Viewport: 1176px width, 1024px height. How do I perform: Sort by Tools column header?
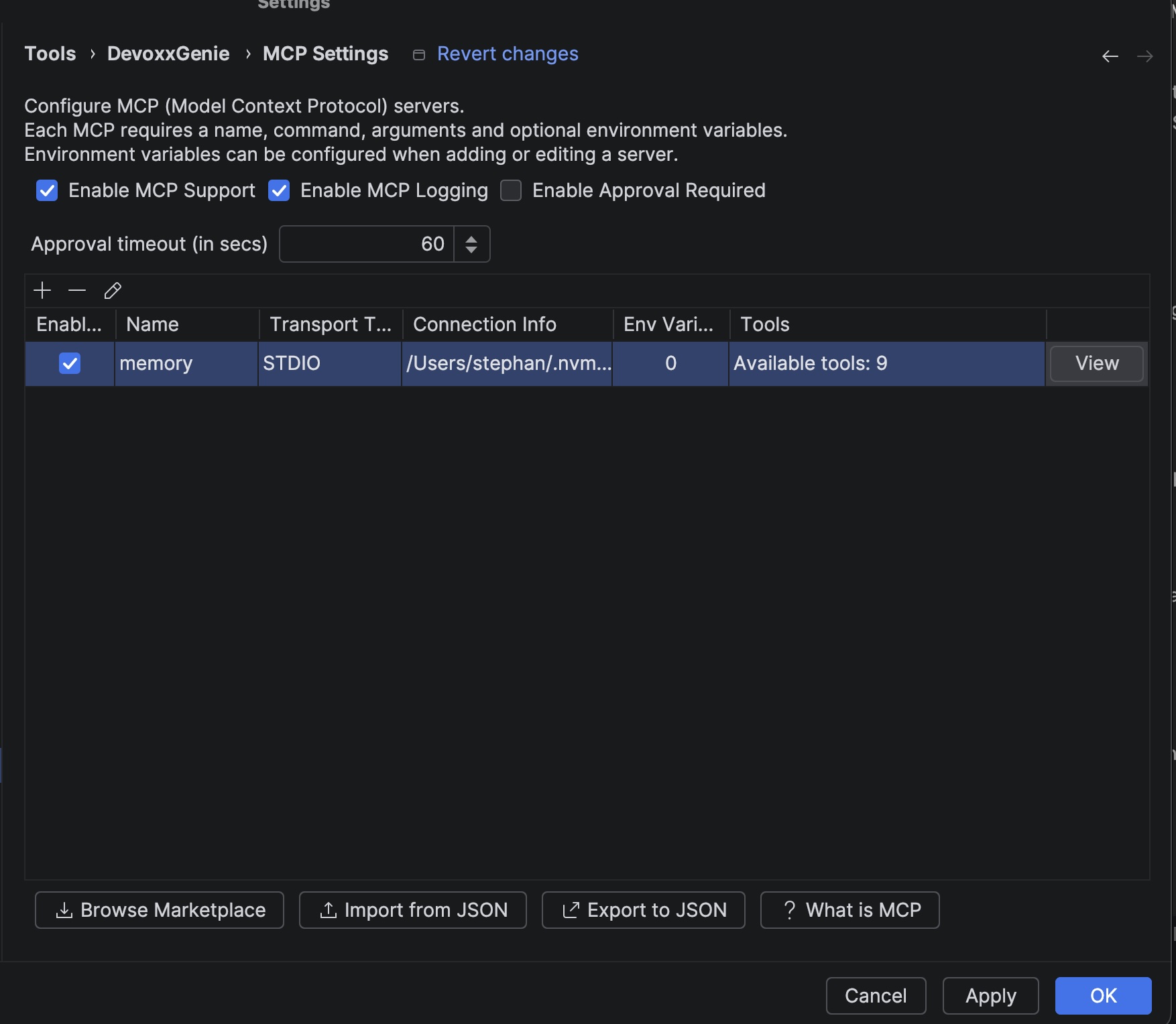coord(888,324)
